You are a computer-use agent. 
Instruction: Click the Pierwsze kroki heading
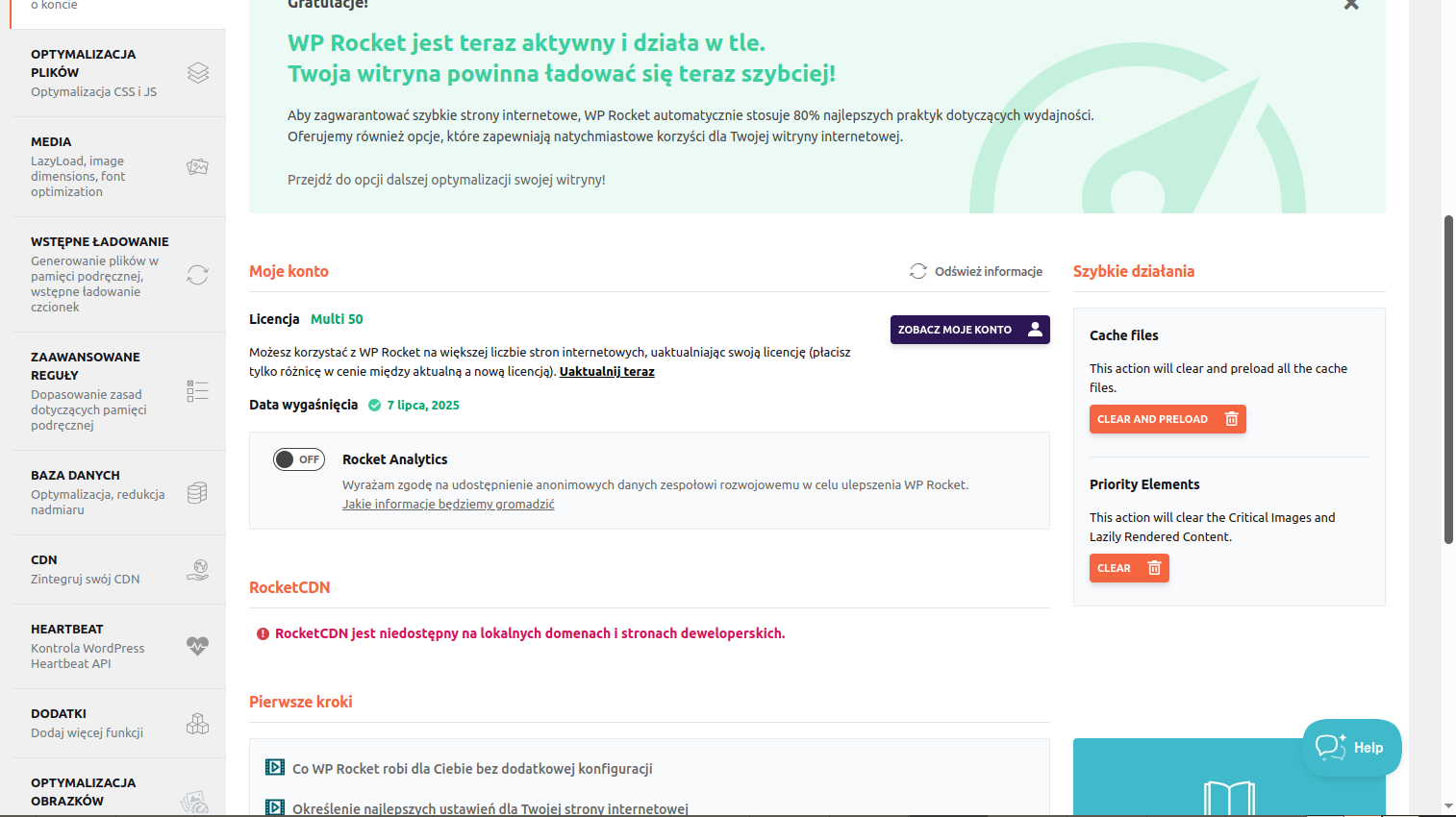[x=301, y=702]
